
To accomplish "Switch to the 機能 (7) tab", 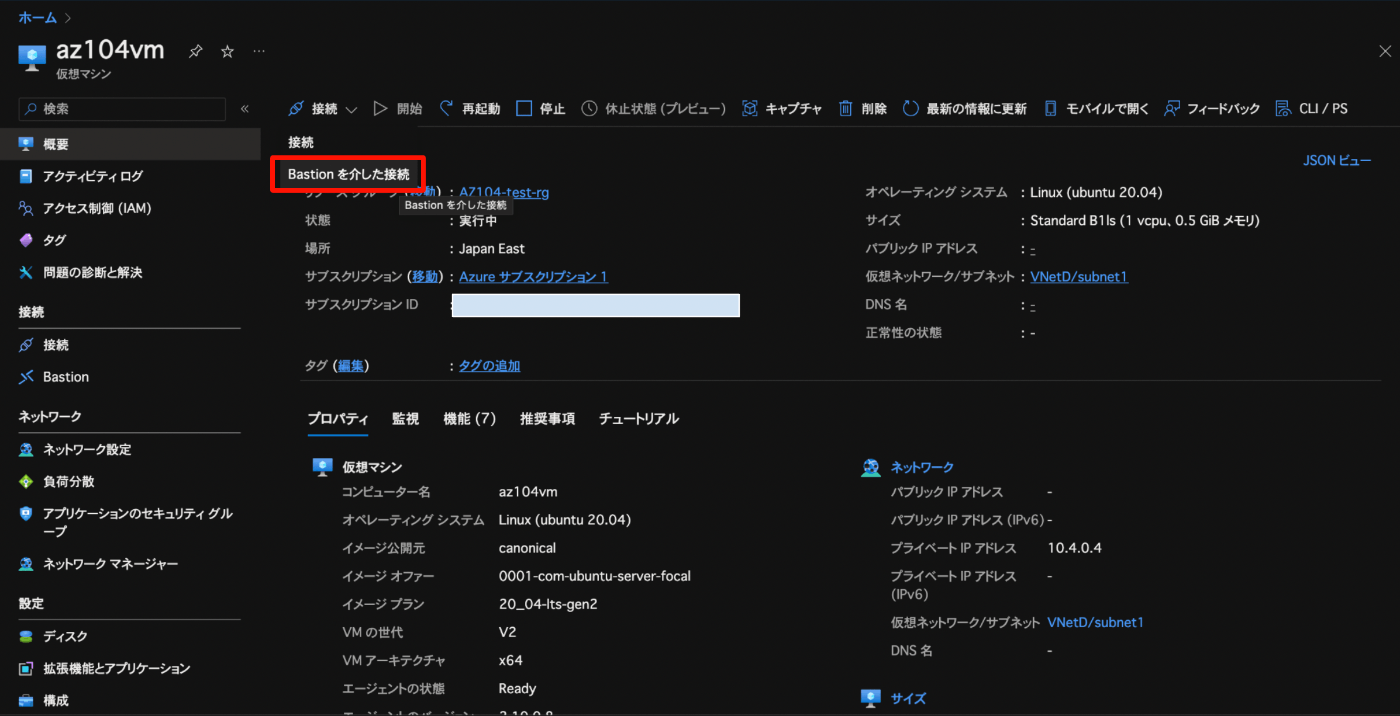I will coord(470,419).
